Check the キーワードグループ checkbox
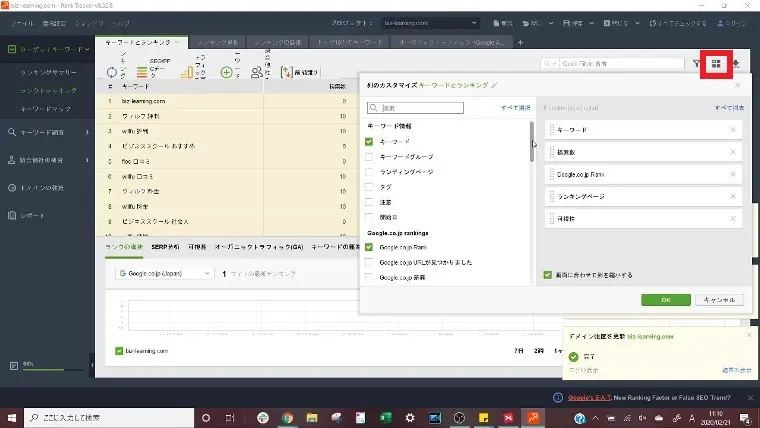The image size is (760, 428). click(x=370, y=157)
